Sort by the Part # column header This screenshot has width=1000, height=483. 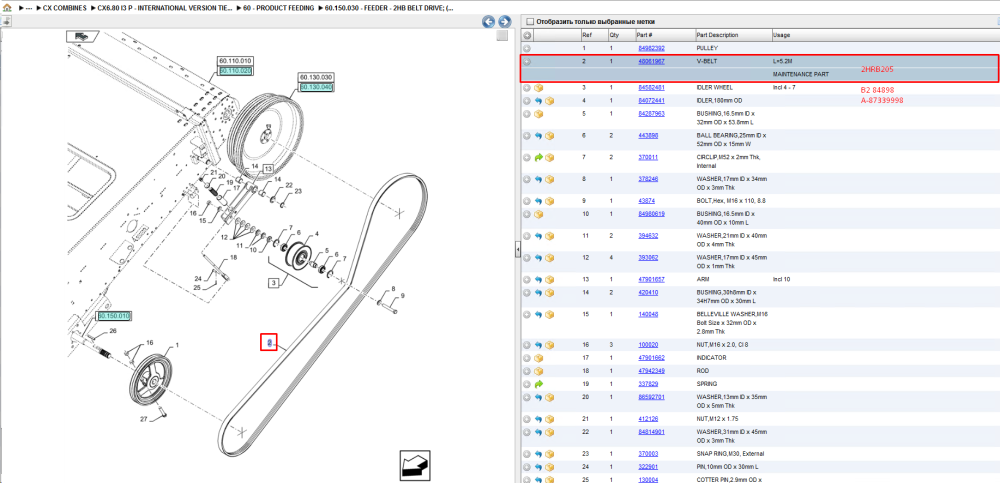point(665,34)
